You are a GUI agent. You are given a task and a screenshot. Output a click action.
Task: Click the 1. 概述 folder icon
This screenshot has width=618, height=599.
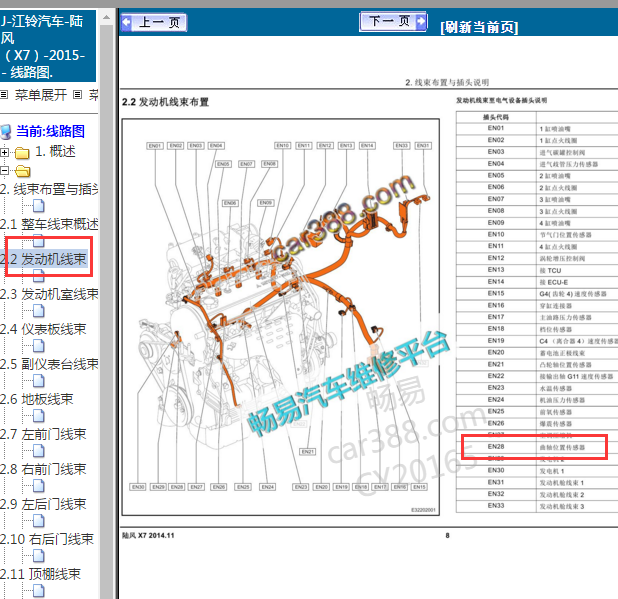click(x=22, y=153)
